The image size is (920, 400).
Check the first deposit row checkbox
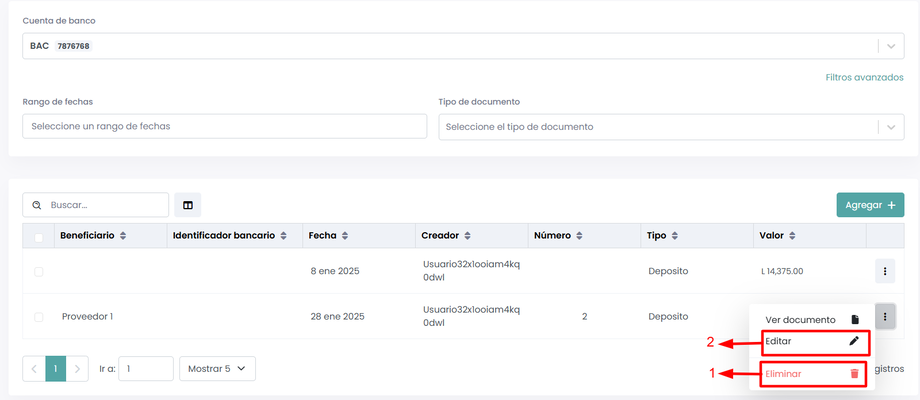pos(39,271)
